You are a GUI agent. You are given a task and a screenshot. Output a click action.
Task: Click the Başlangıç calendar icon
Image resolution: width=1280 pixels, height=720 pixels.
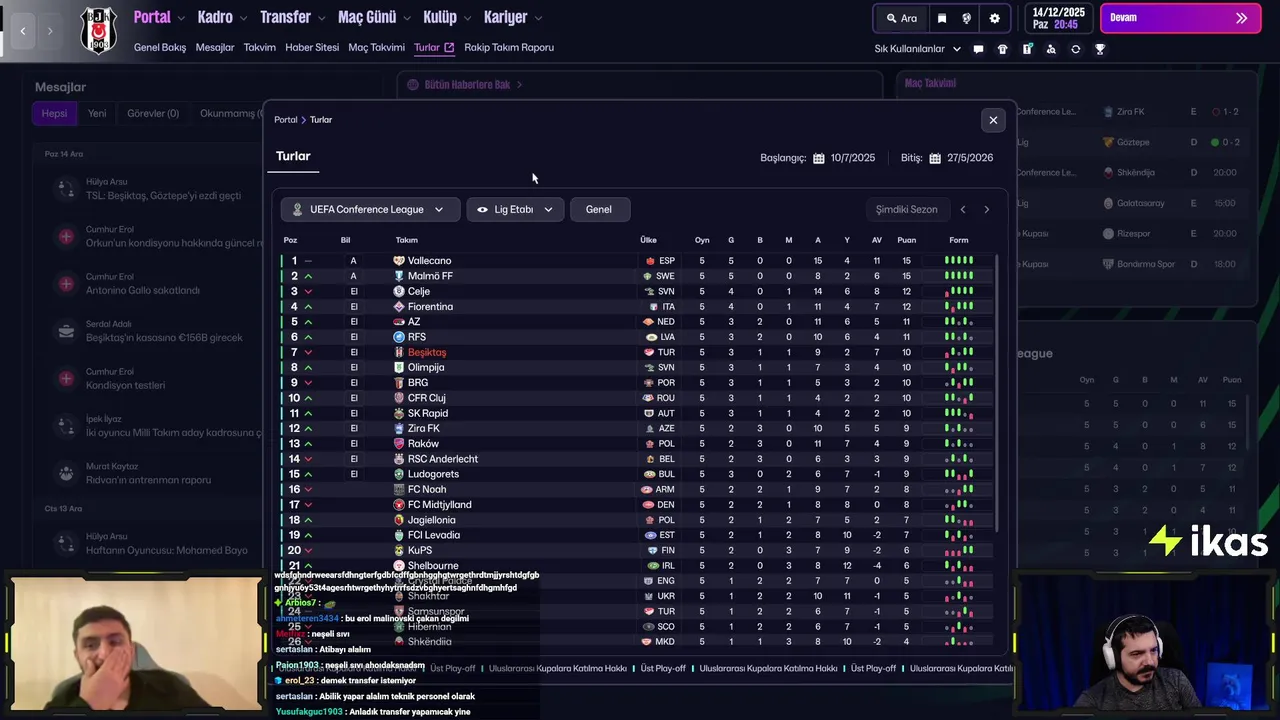tap(819, 158)
